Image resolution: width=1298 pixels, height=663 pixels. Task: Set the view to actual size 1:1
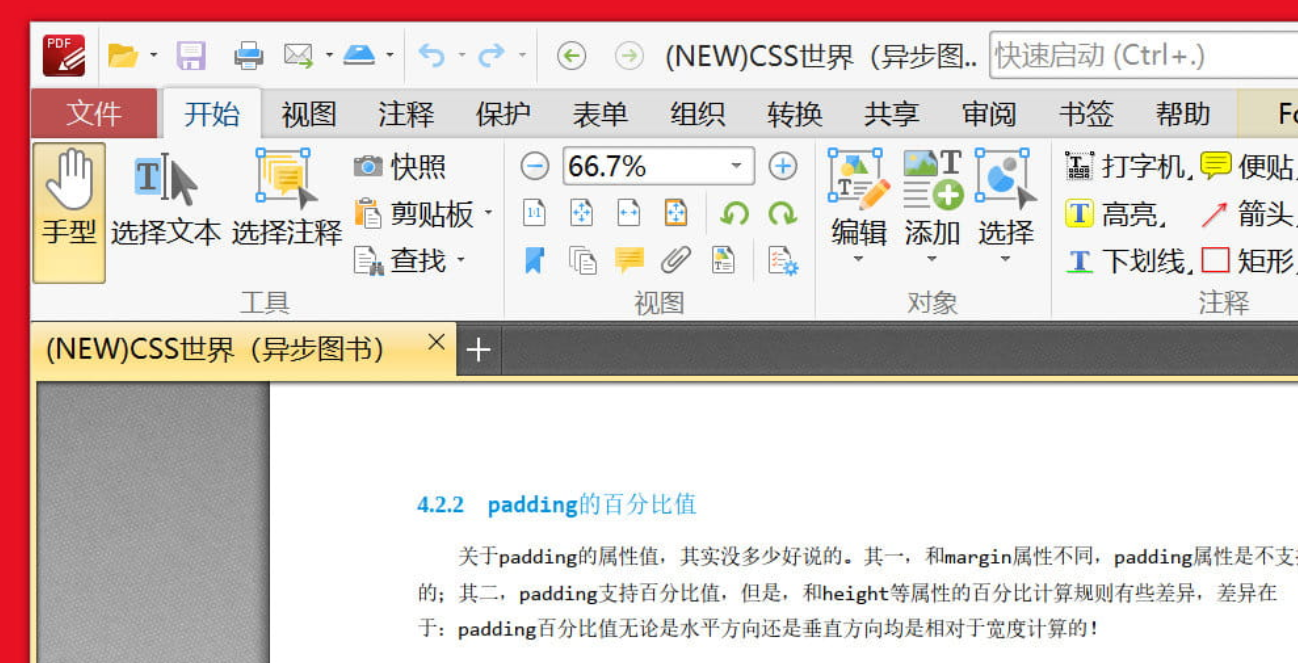tap(535, 213)
